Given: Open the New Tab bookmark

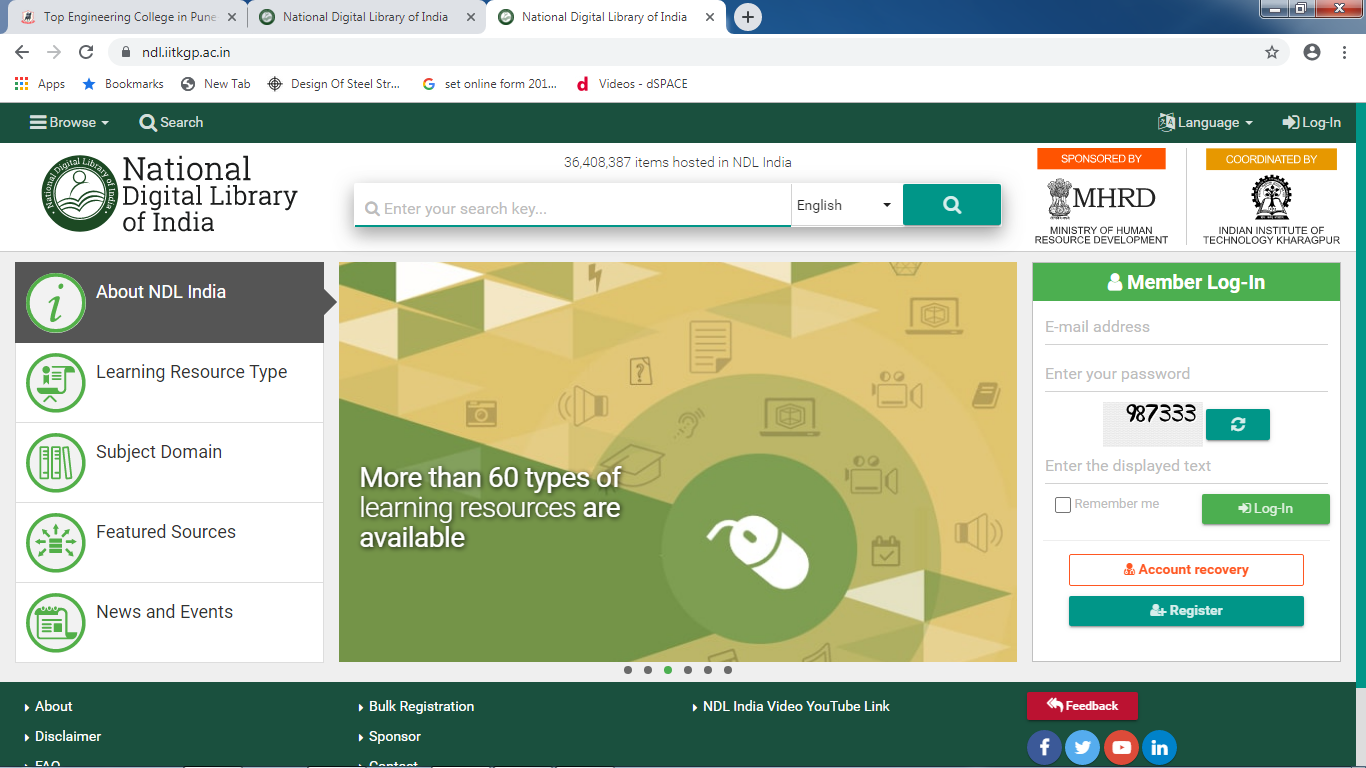Looking at the screenshot, I should tap(216, 84).
